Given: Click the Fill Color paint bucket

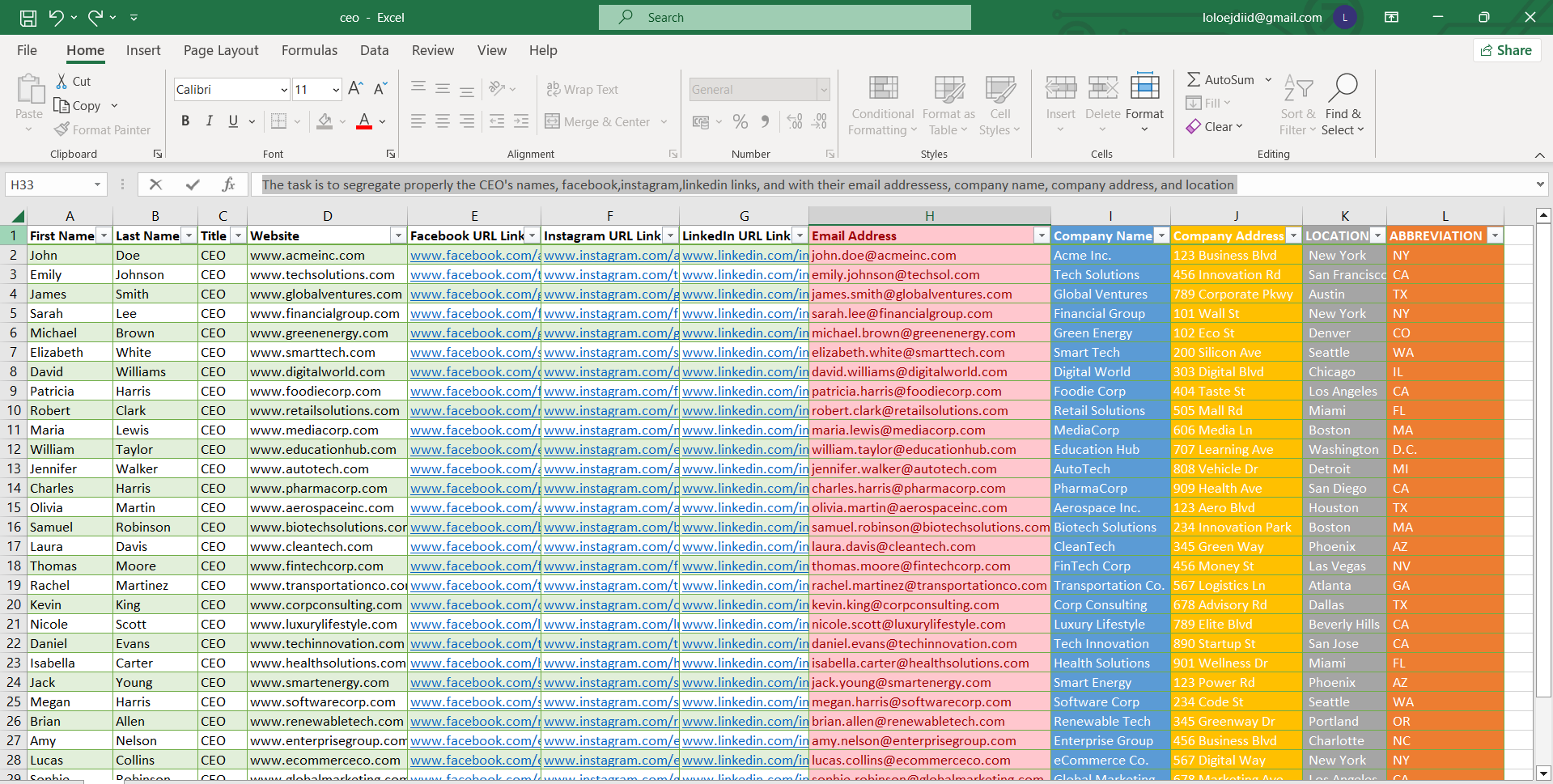Looking at the screenshot, I should 325,121.
